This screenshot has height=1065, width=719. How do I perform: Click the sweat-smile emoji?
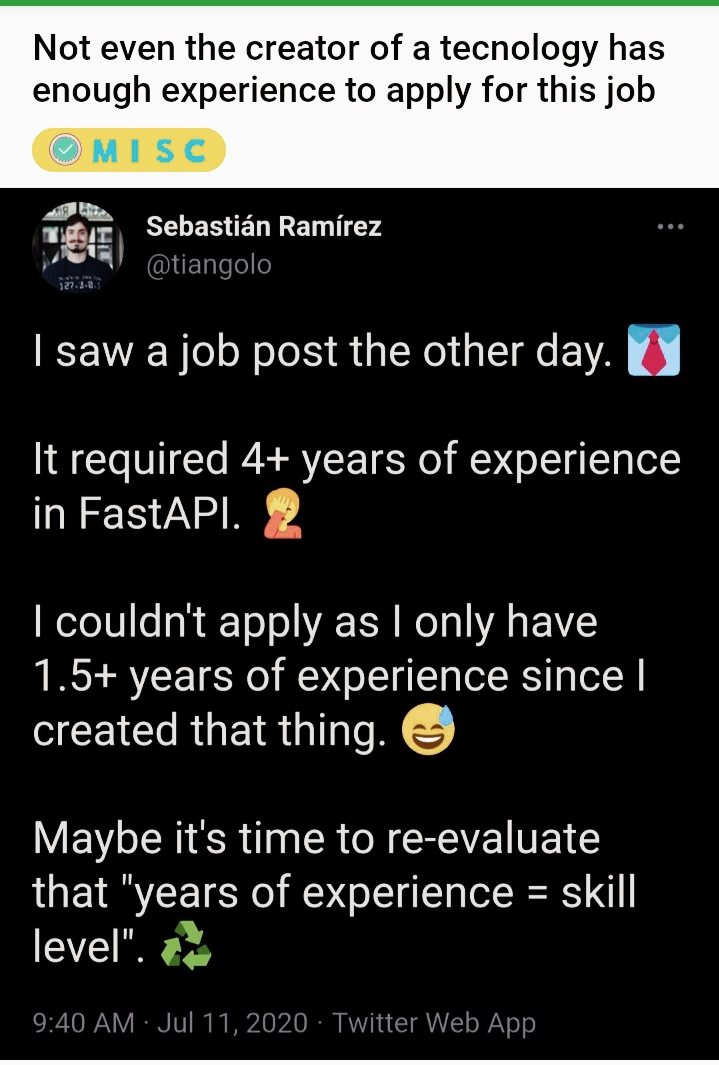[x=427, y=731]
